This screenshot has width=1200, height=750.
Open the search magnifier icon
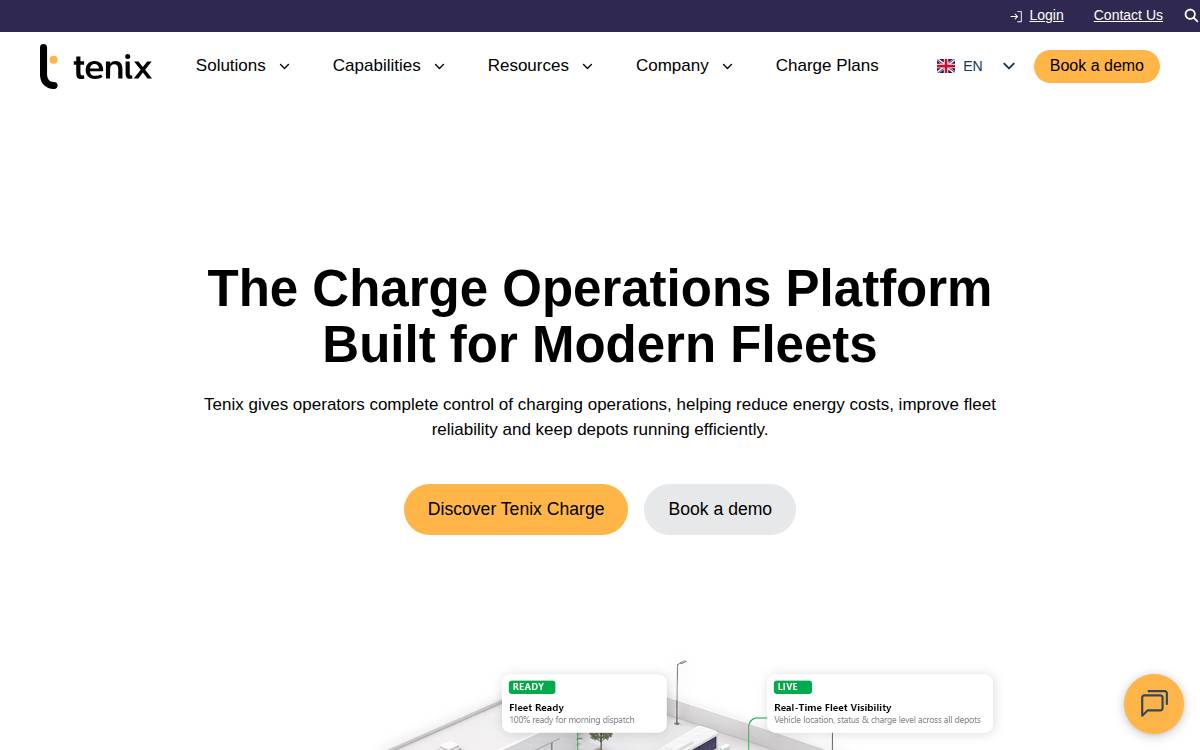point(1190,15)
